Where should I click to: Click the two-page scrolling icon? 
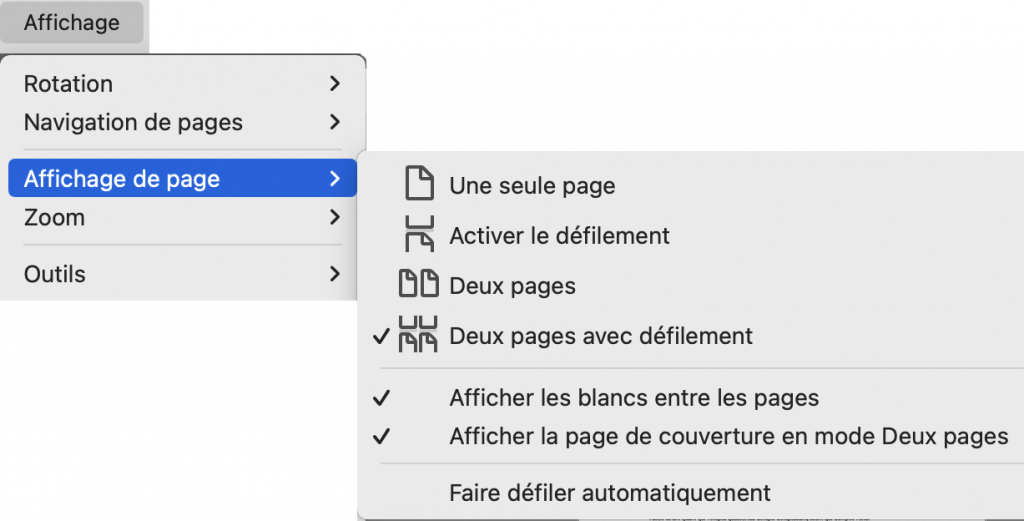[x=419, y=336]
